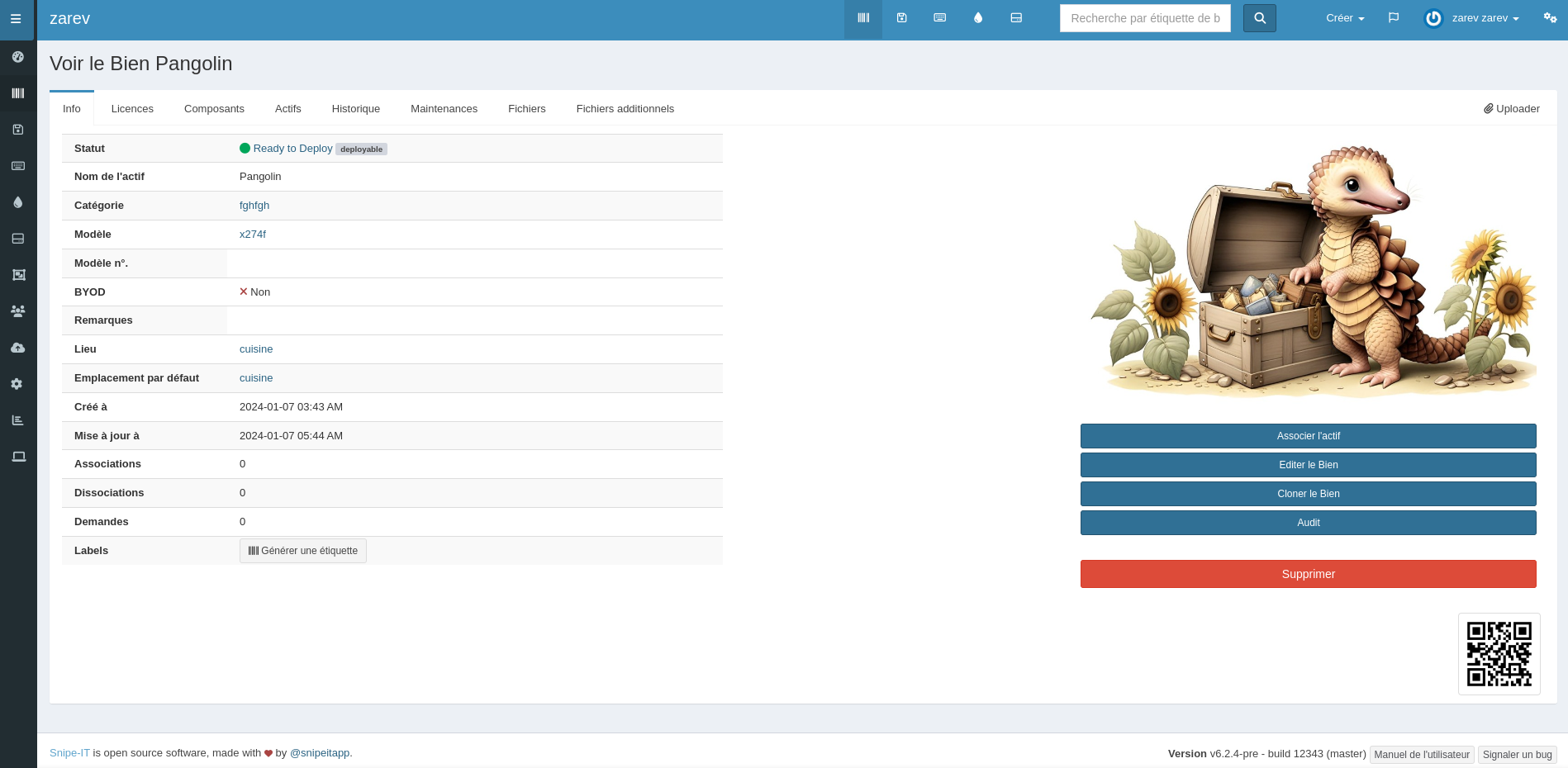Toggle the hamburger sidebar menu

(x=16, y=19)
